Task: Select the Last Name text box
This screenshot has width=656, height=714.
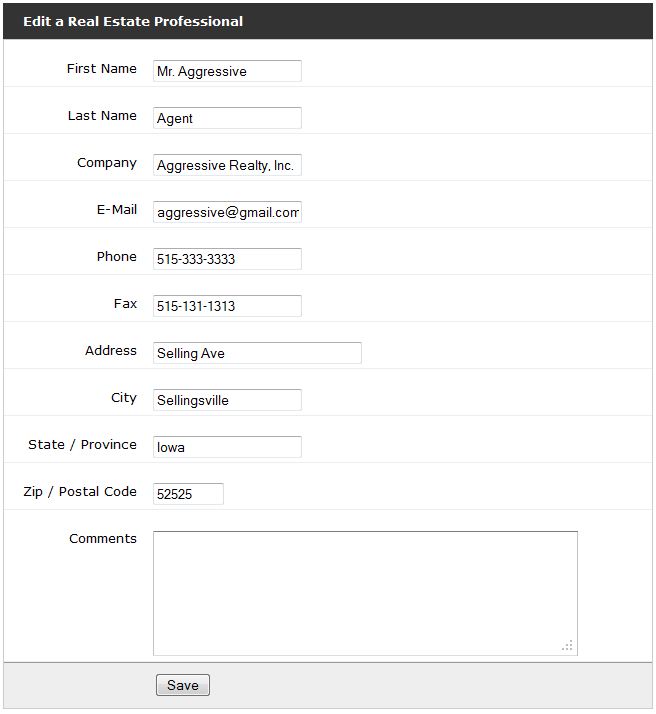Action: coord(227,118)
